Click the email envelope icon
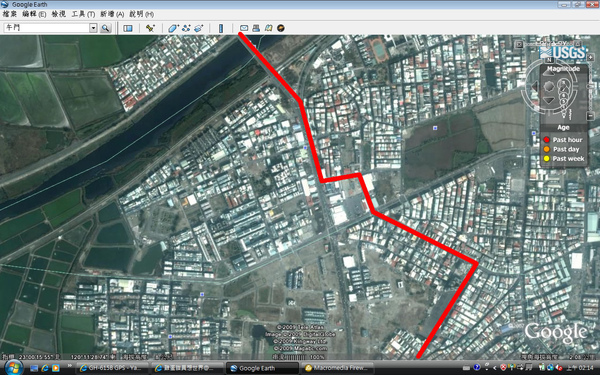The width and height of the screenshot is (600, 375). click(244, 28)
